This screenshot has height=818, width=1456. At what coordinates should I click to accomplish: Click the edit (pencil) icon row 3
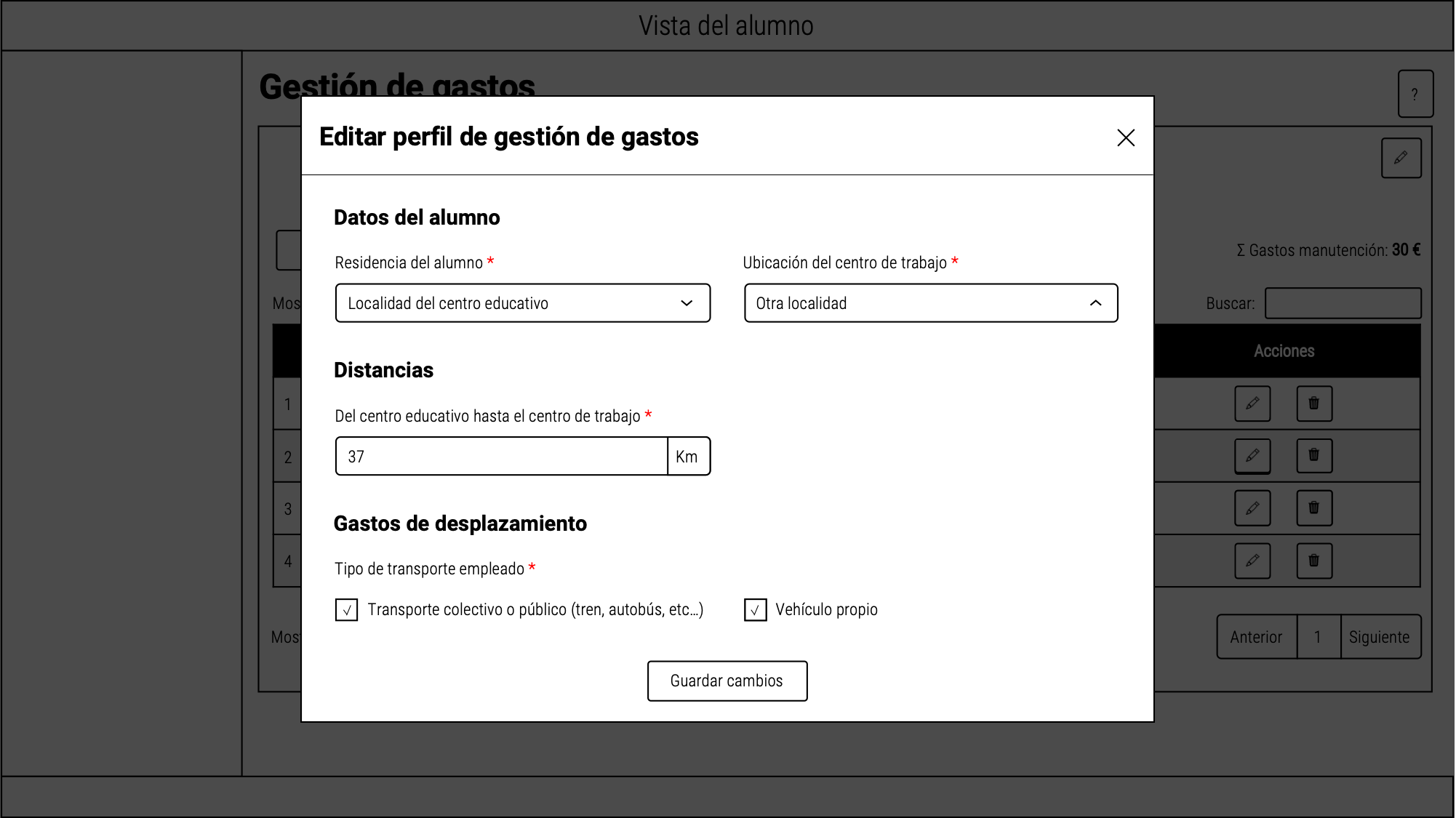pyautogui.click(x=1252, y=508)
